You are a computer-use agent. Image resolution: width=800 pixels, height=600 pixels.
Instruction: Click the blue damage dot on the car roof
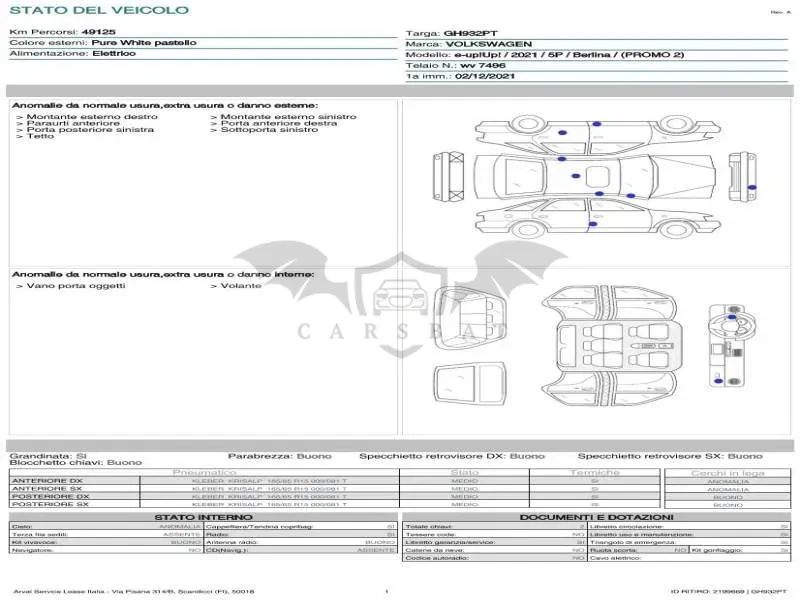tap(576, 176)
